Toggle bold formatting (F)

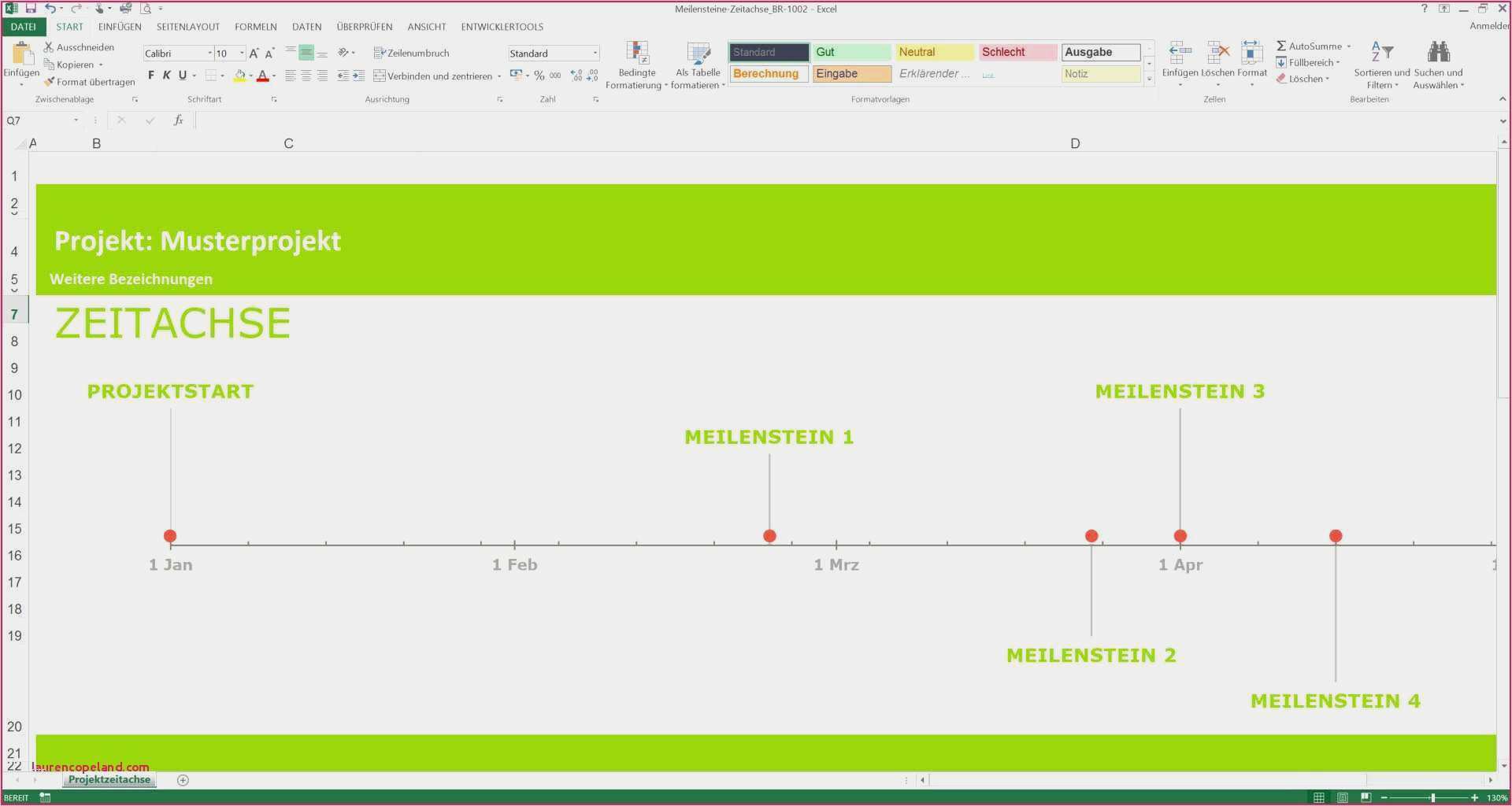point(151,76)
